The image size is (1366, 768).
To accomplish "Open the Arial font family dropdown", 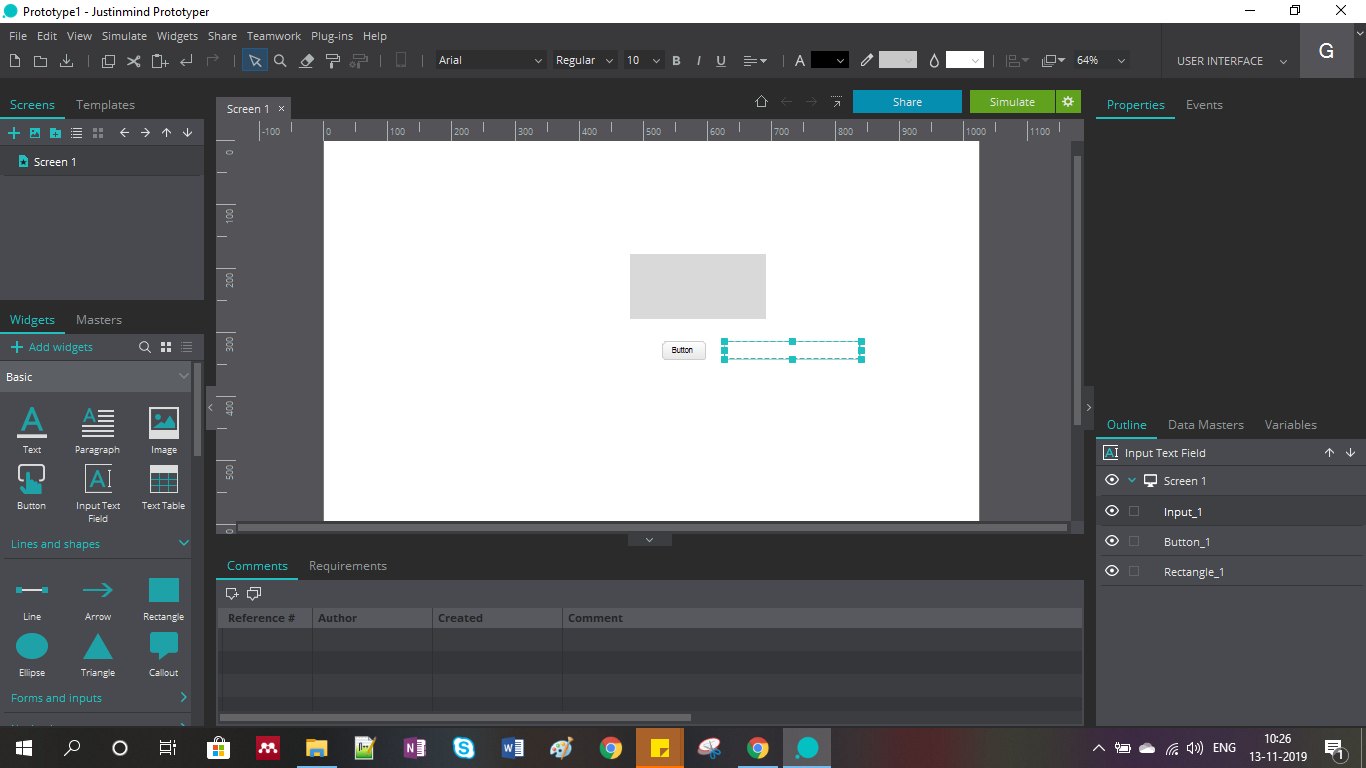I will pos(490,61).
